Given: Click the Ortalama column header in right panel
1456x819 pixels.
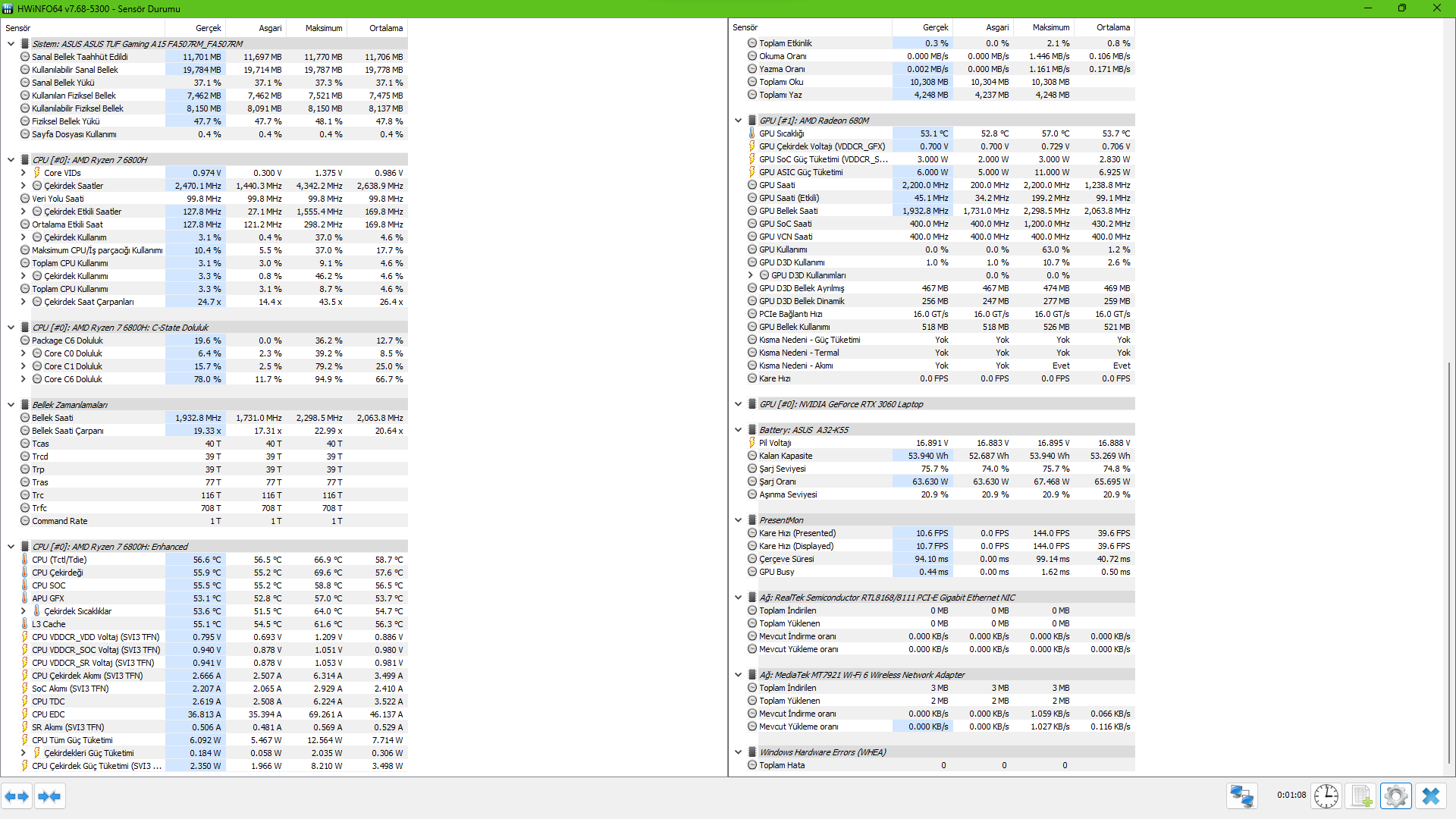Looking at the screenshot, I should [1112, 27].
